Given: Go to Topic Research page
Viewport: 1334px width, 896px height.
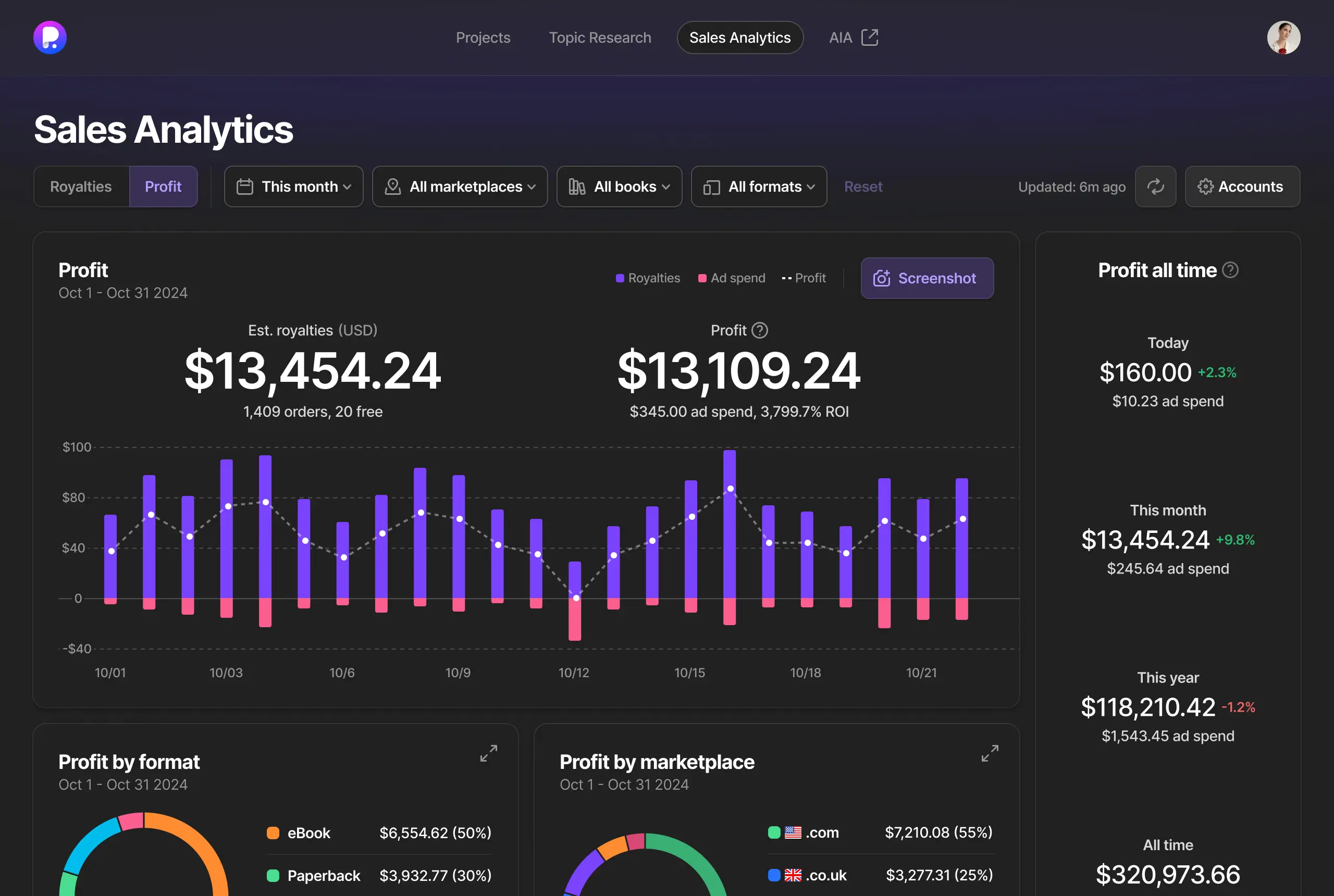Looking at the screenshot, I should coord(600,38).
